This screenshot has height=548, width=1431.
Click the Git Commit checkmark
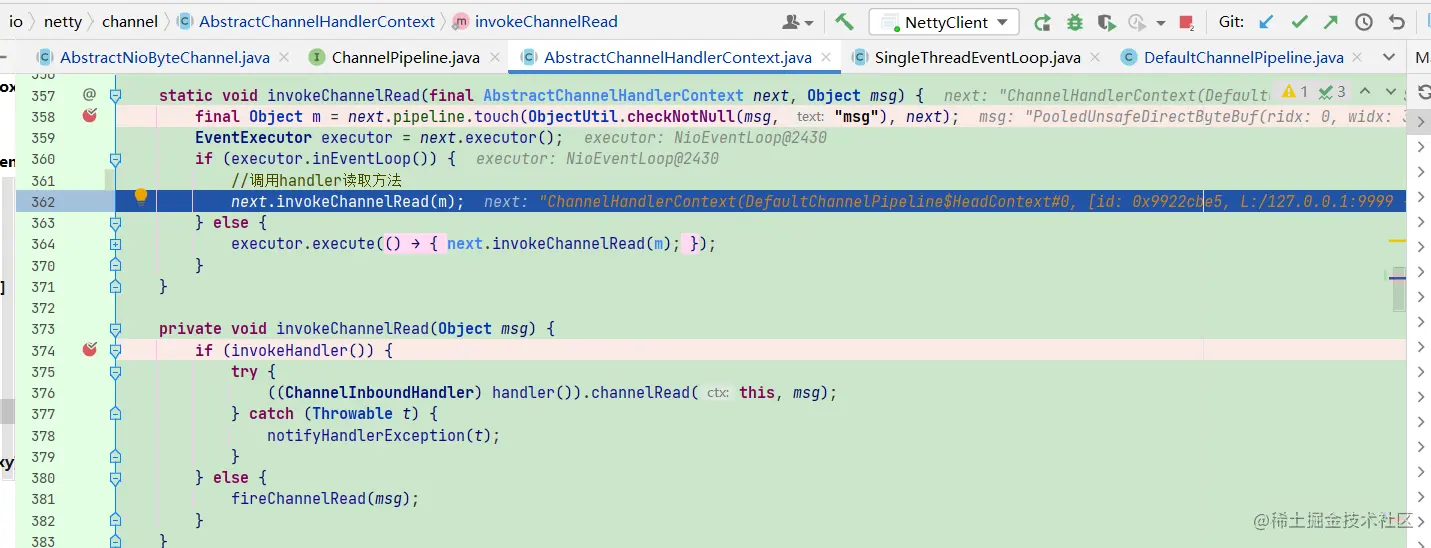1299,22
